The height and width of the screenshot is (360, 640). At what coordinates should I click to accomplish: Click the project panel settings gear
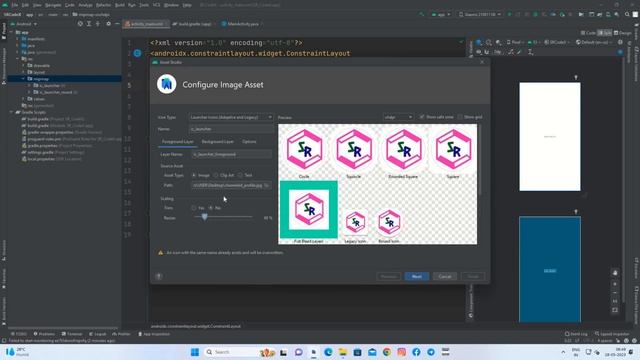click(x=108, y=24)
